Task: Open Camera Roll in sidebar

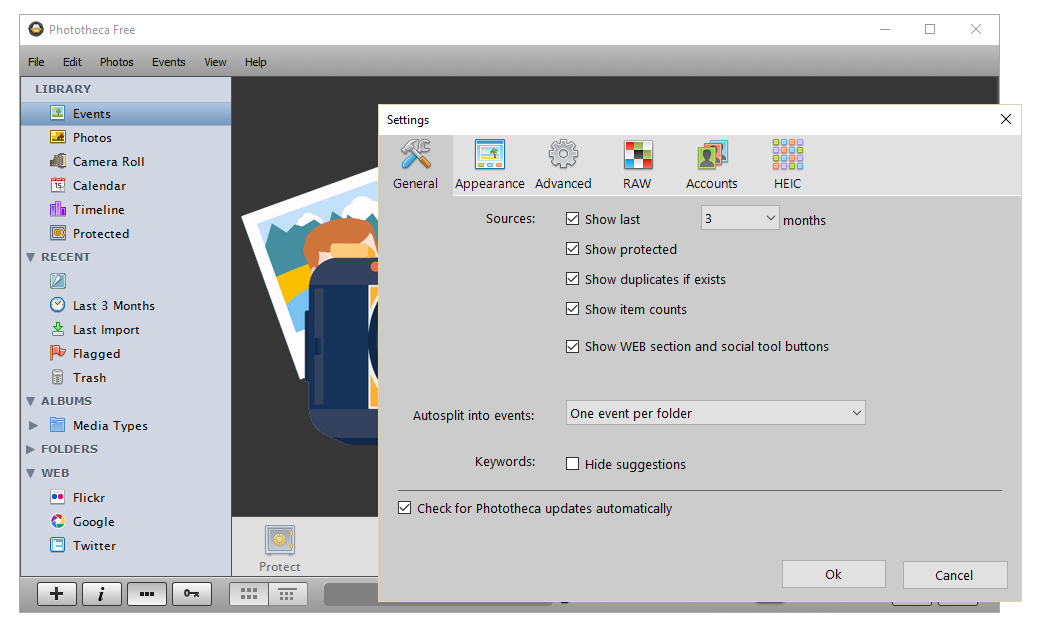Action: 58,161
